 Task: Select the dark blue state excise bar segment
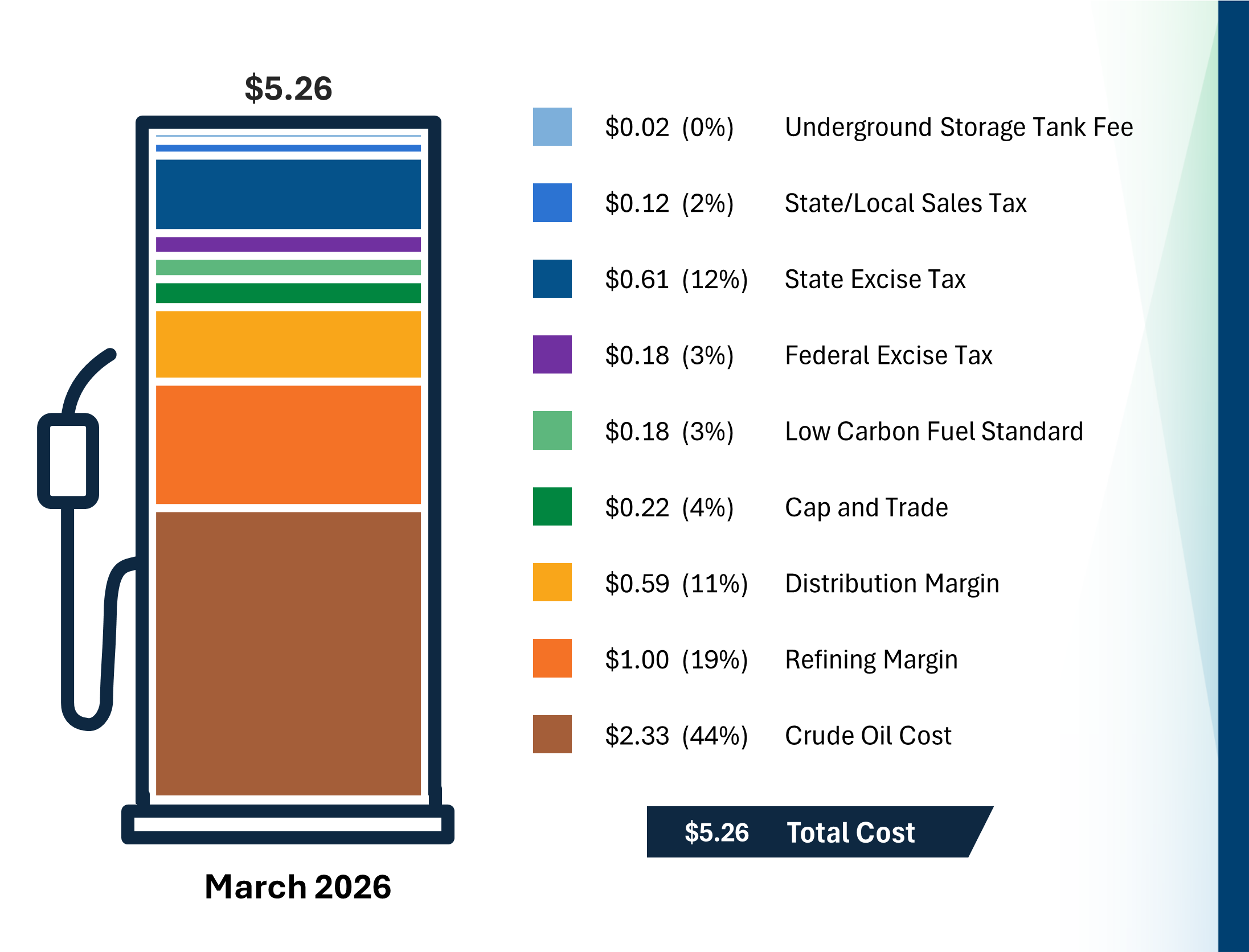288,194
